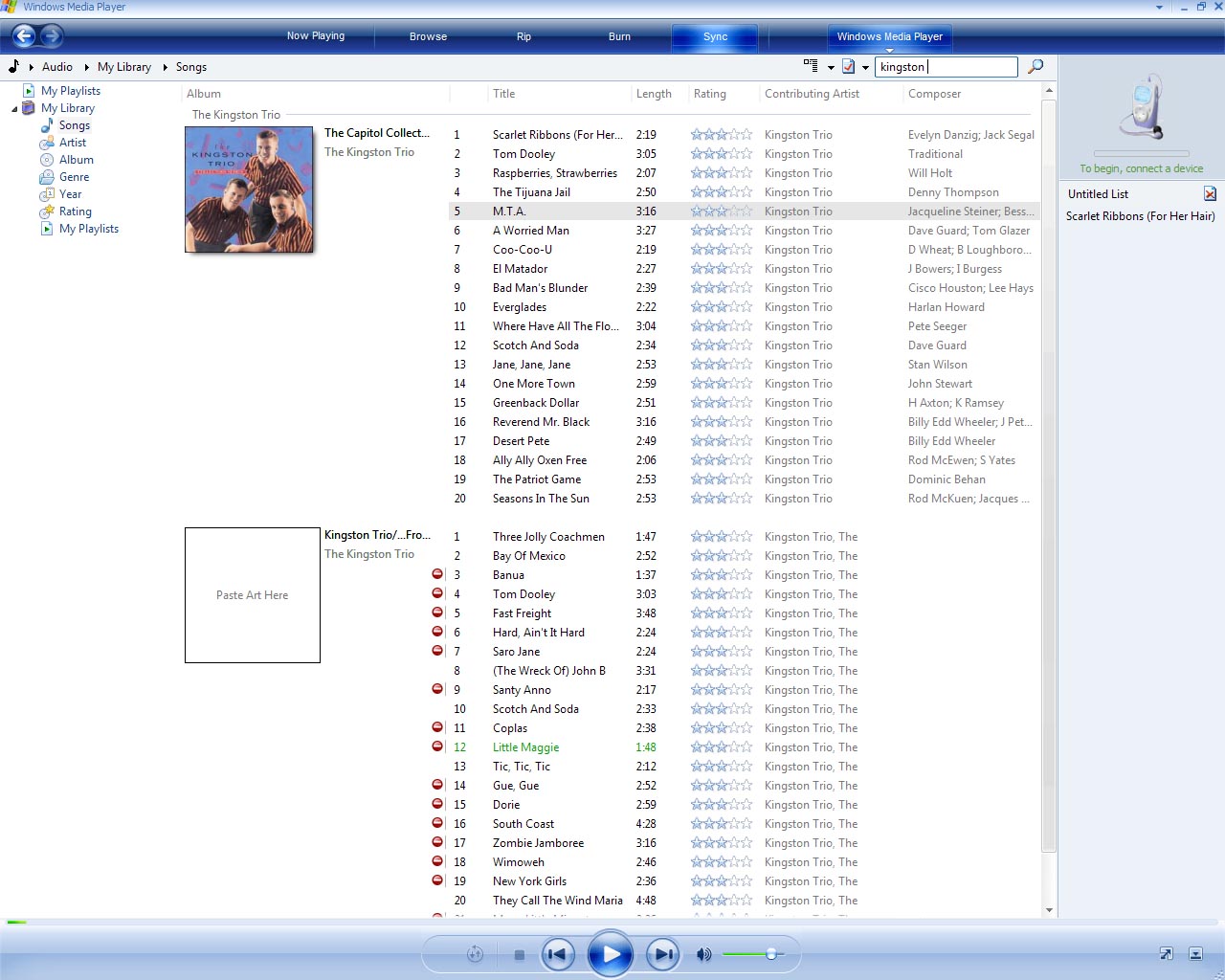Screen dimensions: 1225x980
Task: Open the Windows Media Player tab
Action: (x=889, y=36)
